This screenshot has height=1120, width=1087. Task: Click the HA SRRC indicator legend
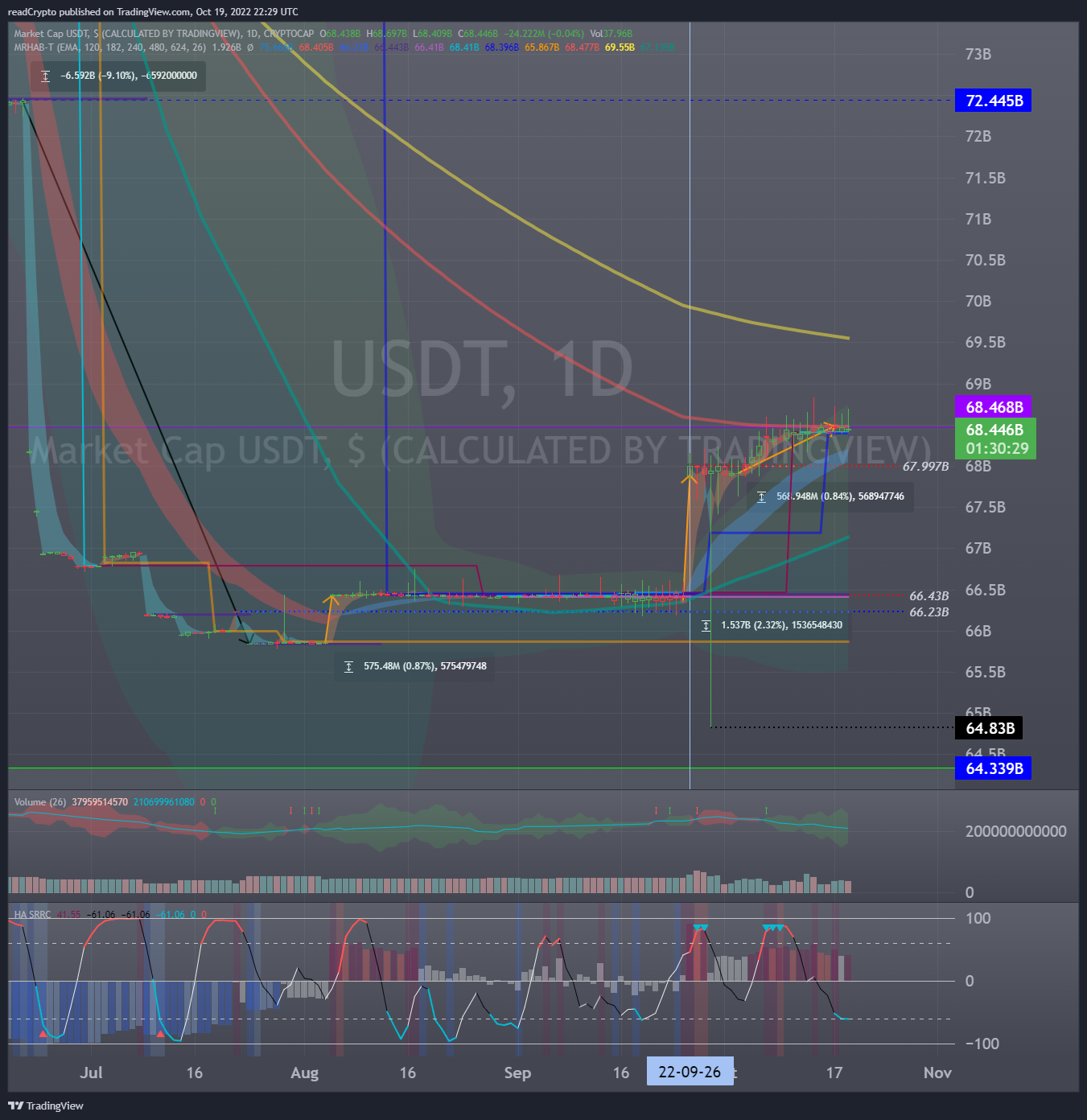click(32, 915)
